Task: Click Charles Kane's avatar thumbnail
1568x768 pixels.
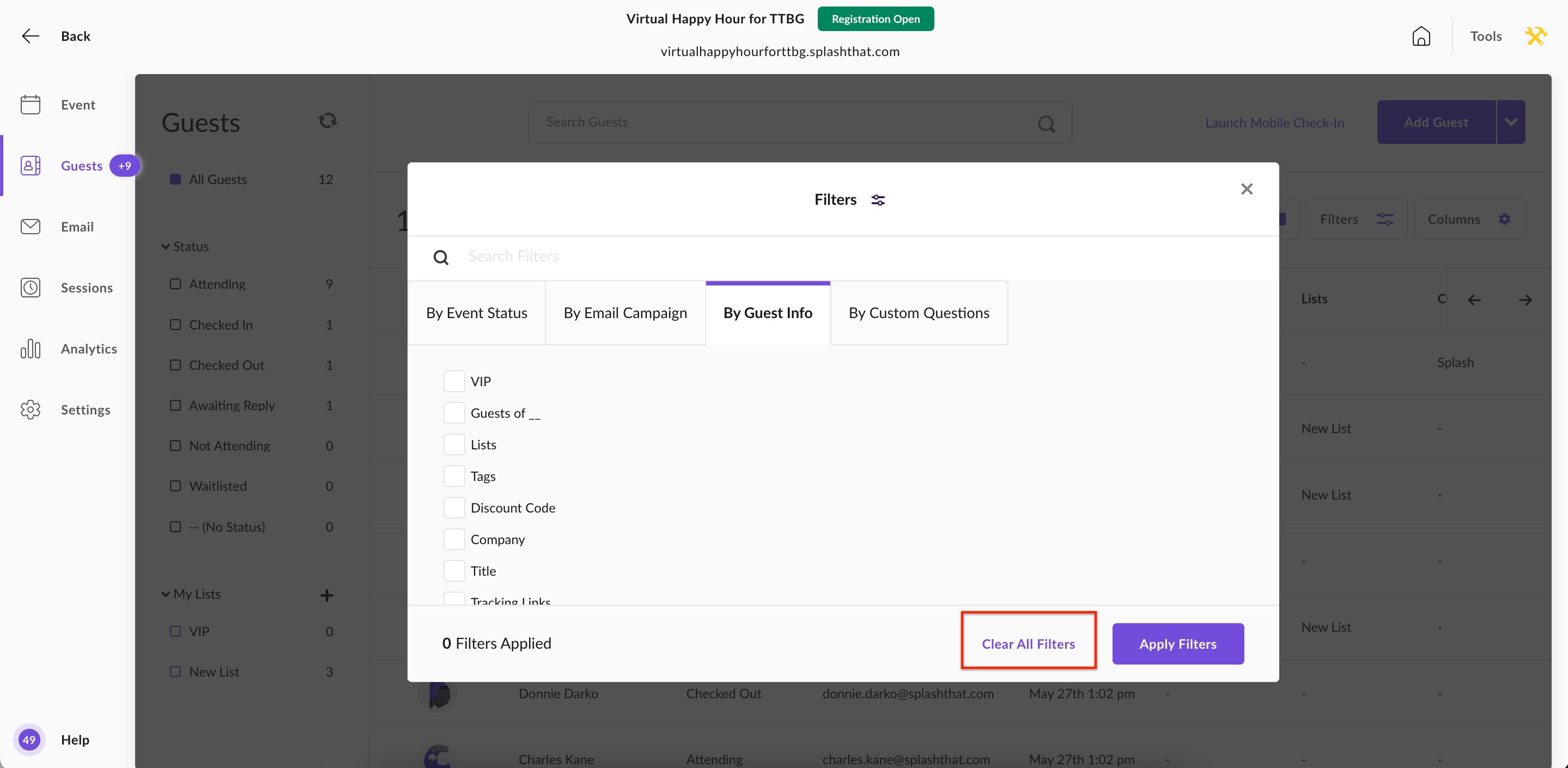Action: tap(437, 757)
